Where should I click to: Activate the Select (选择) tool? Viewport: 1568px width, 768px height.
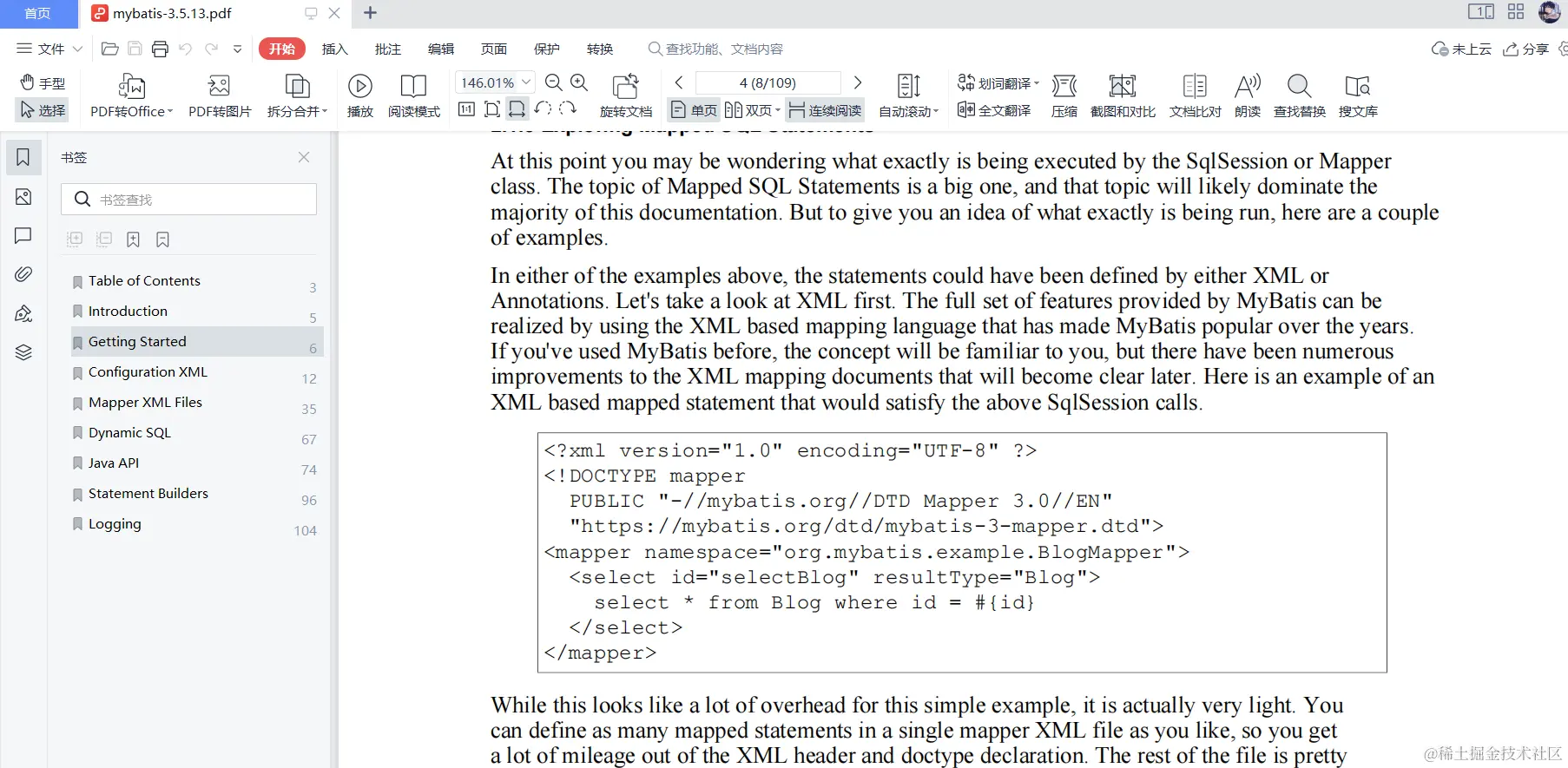pos(43,110)
